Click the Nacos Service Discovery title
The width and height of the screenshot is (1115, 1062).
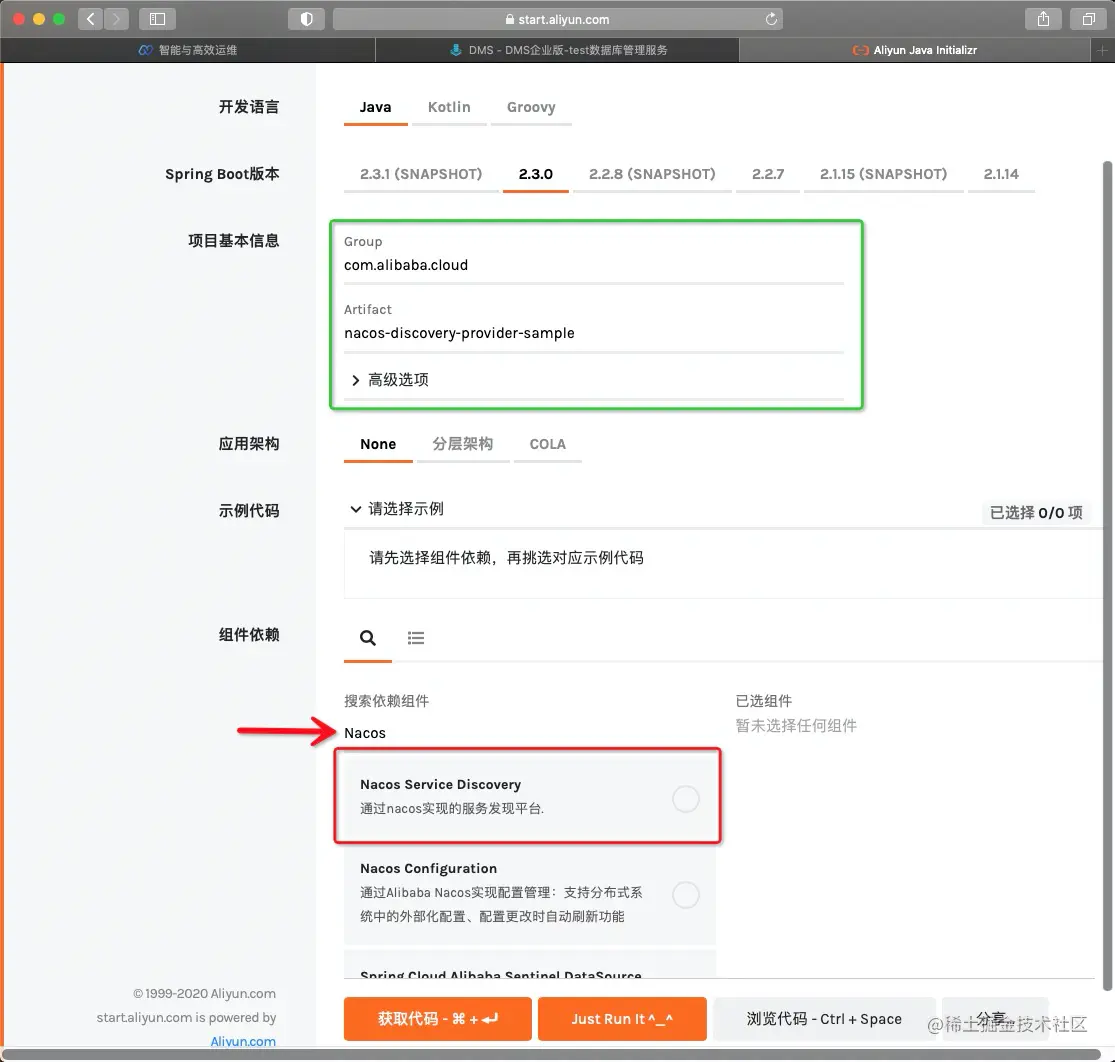pyautogui.click(x=440, y=785)
